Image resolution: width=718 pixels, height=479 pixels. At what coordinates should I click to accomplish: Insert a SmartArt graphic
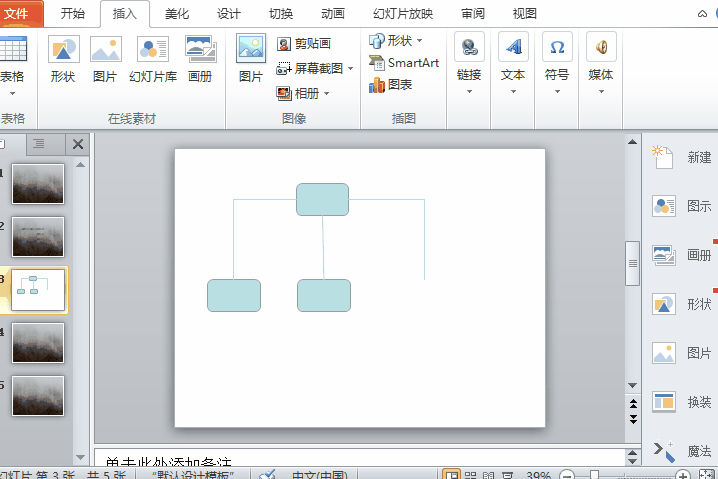pyautogui.click(x=404, y=63)
